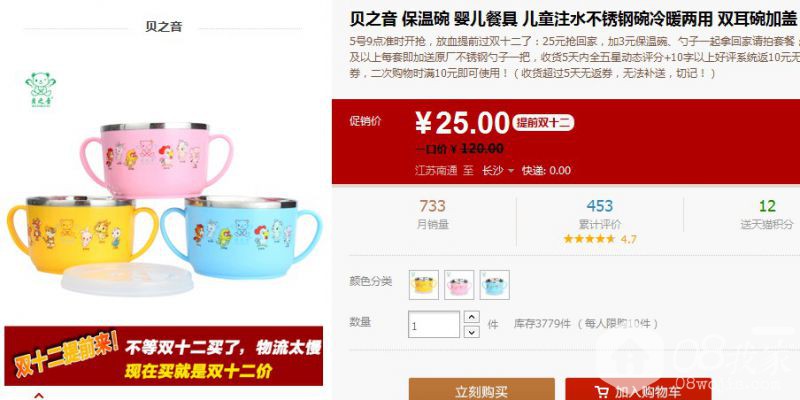View the 733 月销量 sales count
Screen dimensions: 800x400
click(x=433, y=215)
